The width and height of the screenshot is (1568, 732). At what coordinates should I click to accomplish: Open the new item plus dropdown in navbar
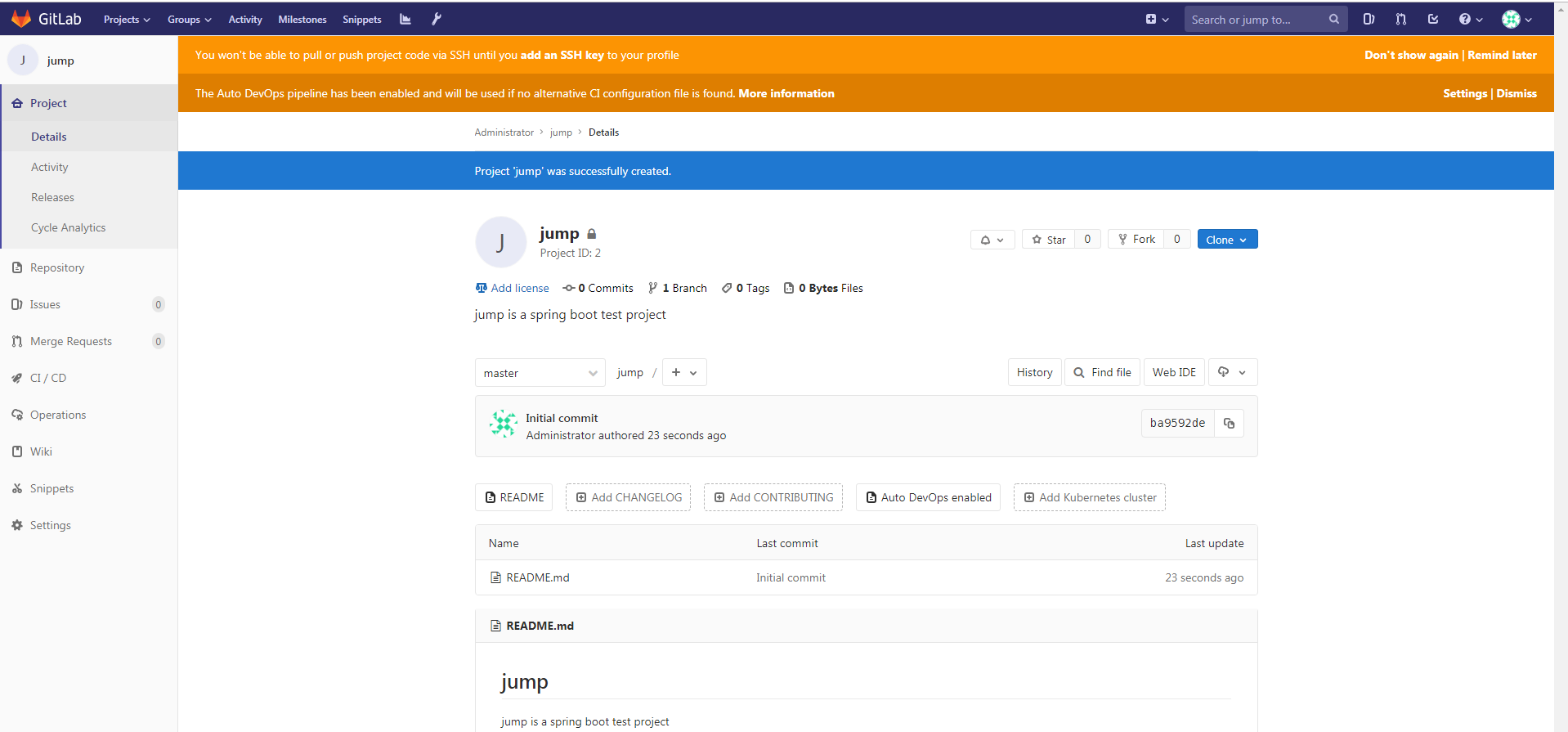1157,19
